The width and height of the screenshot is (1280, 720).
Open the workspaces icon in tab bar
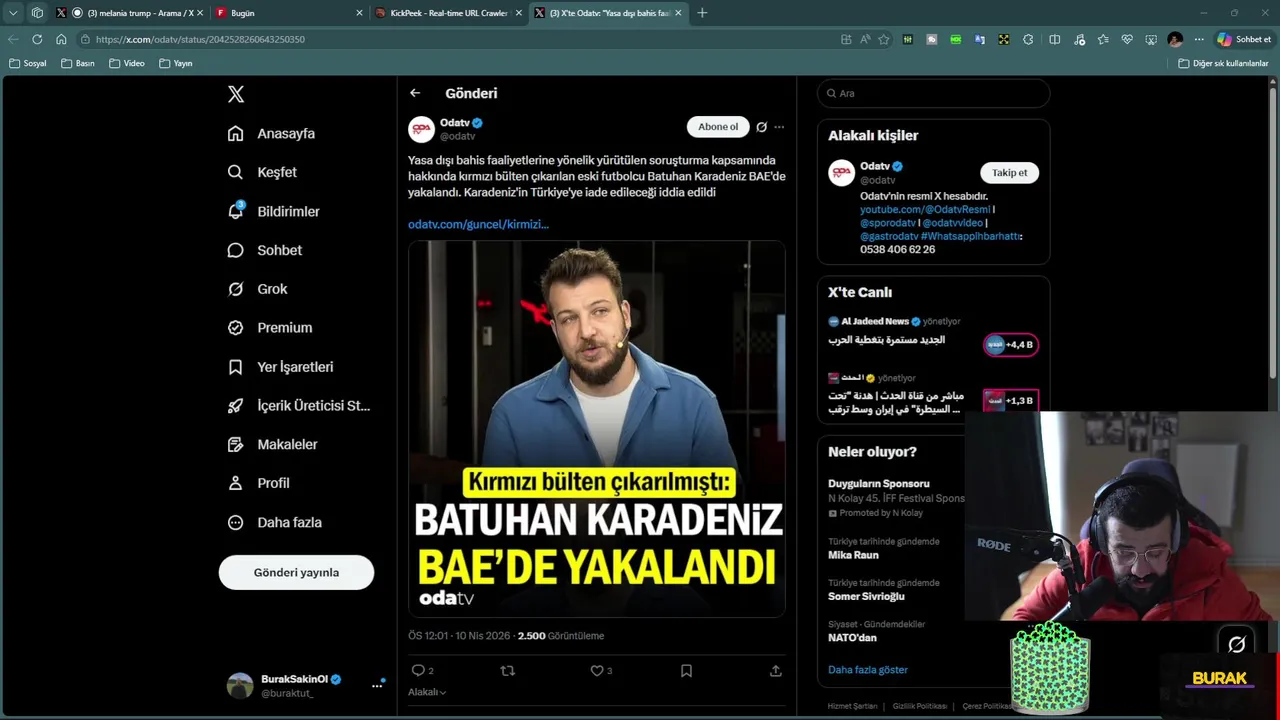[x=38, y=13]
